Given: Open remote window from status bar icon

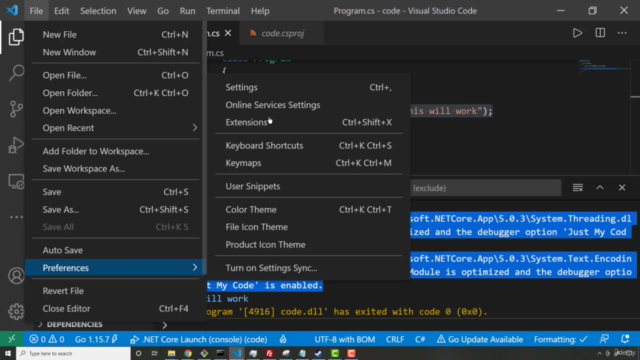Looking at the screenshot, I should click(x=12, y=339).
